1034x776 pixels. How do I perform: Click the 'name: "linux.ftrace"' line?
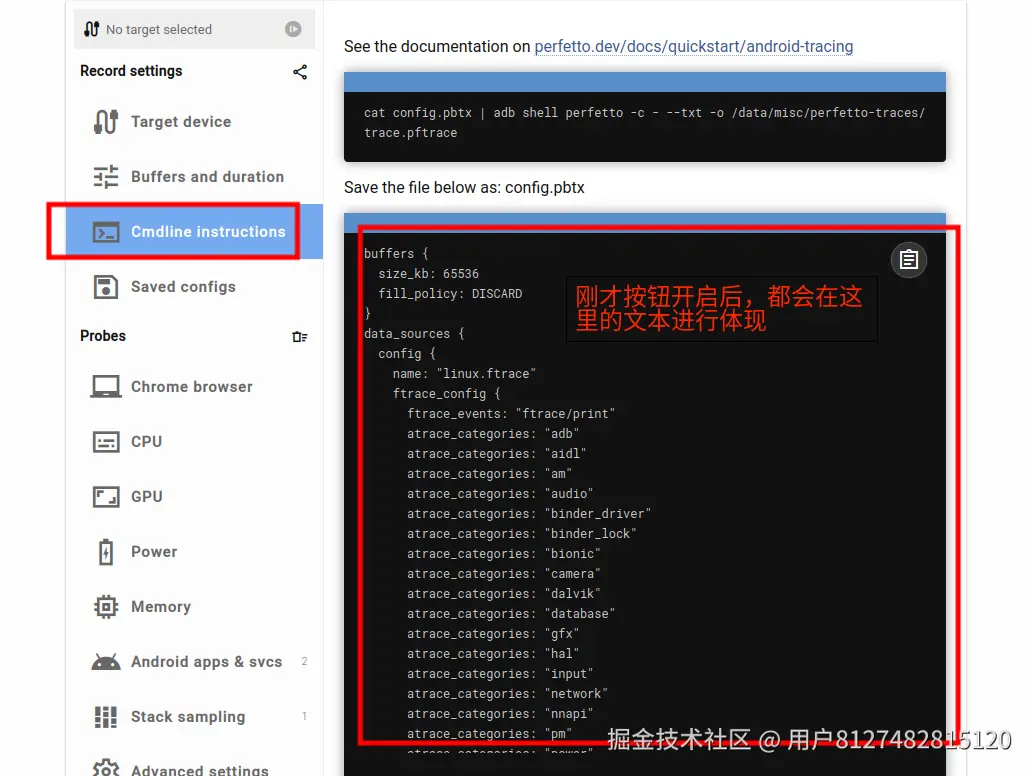(464, 374)
